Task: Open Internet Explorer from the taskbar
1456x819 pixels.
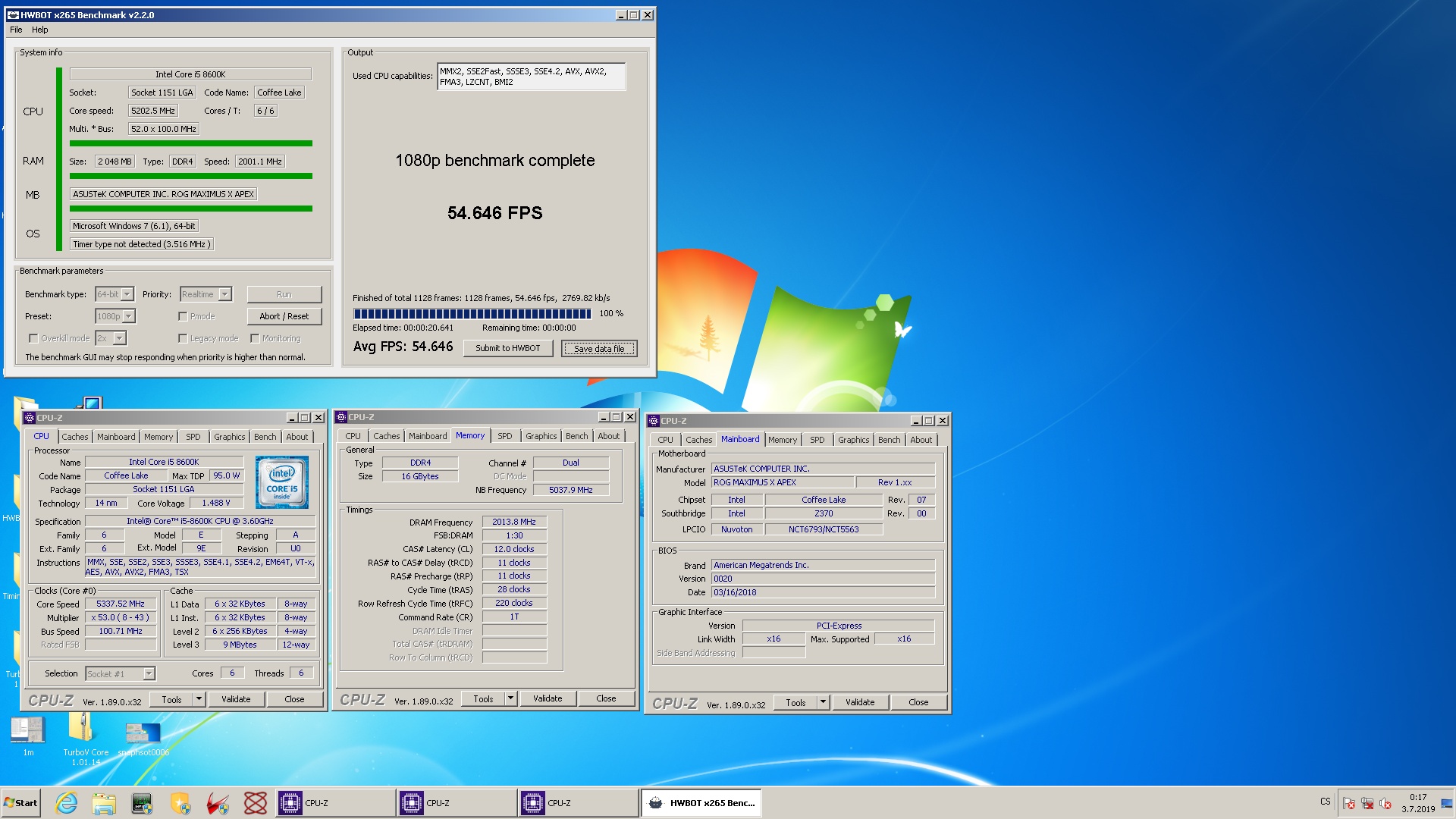Action: point(67,803)
